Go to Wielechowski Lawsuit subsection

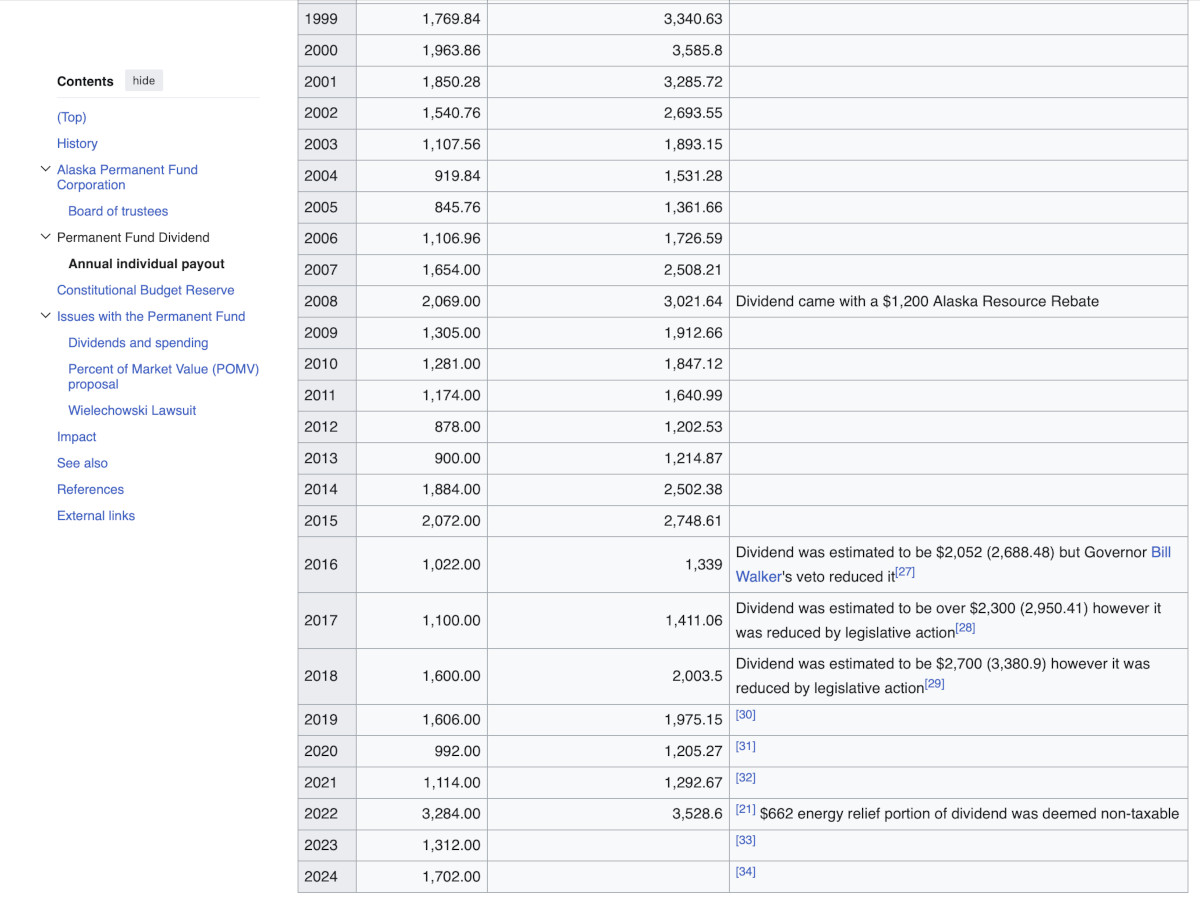(x=132, y=411)
